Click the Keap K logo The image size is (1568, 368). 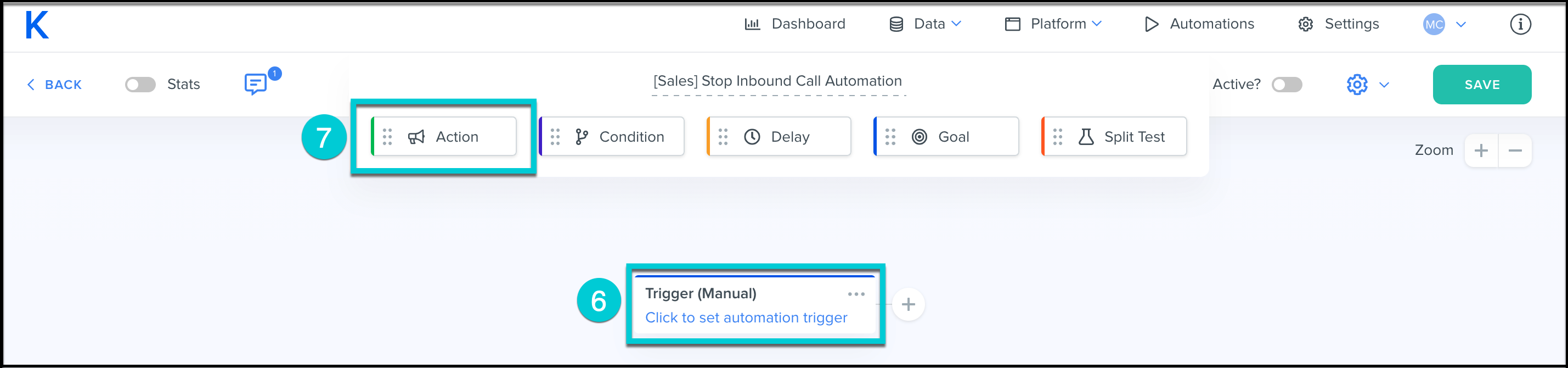coord(37,25)
